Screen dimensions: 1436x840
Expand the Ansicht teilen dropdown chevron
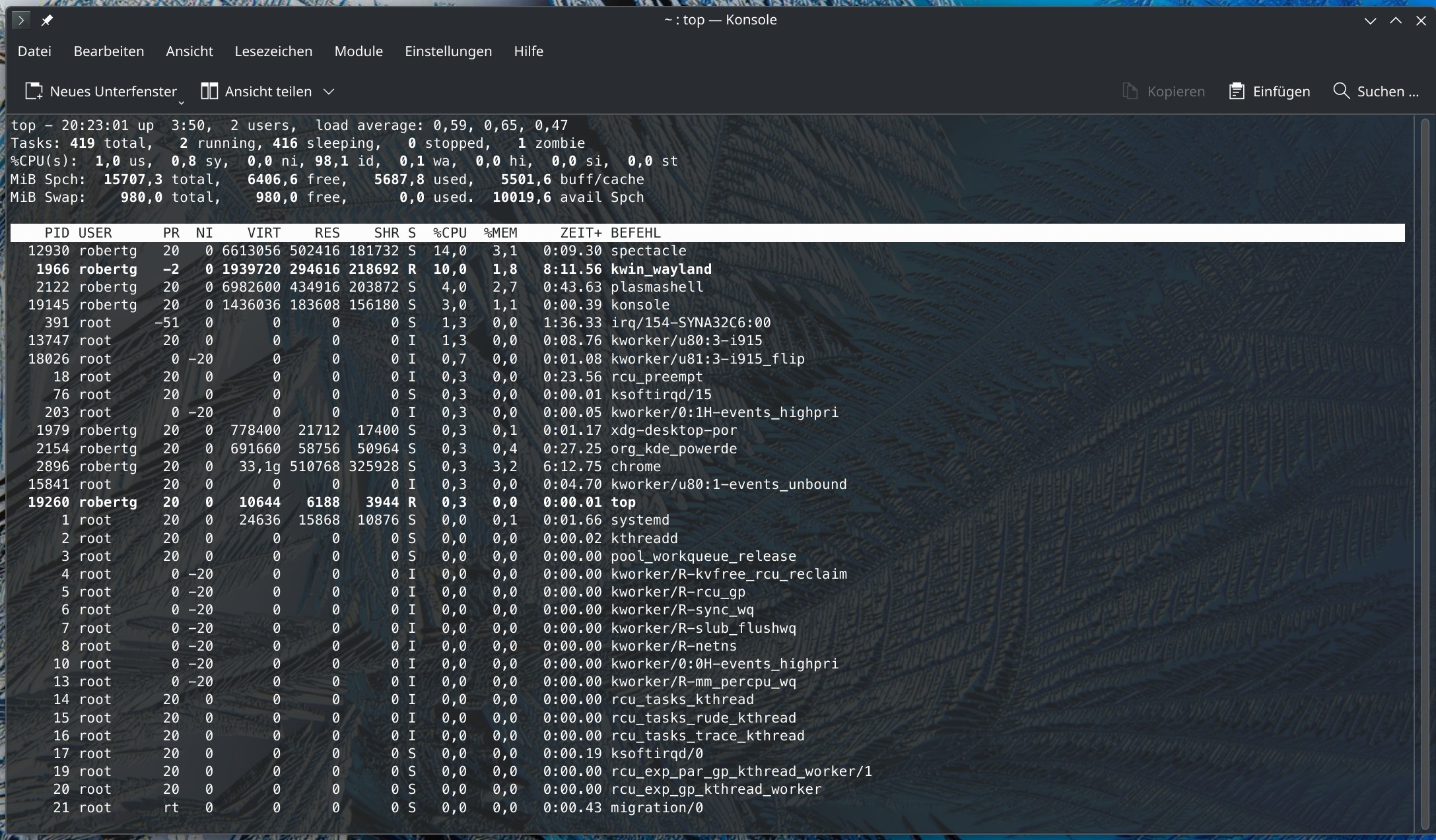pyautogui.click(x=329, y=91)
